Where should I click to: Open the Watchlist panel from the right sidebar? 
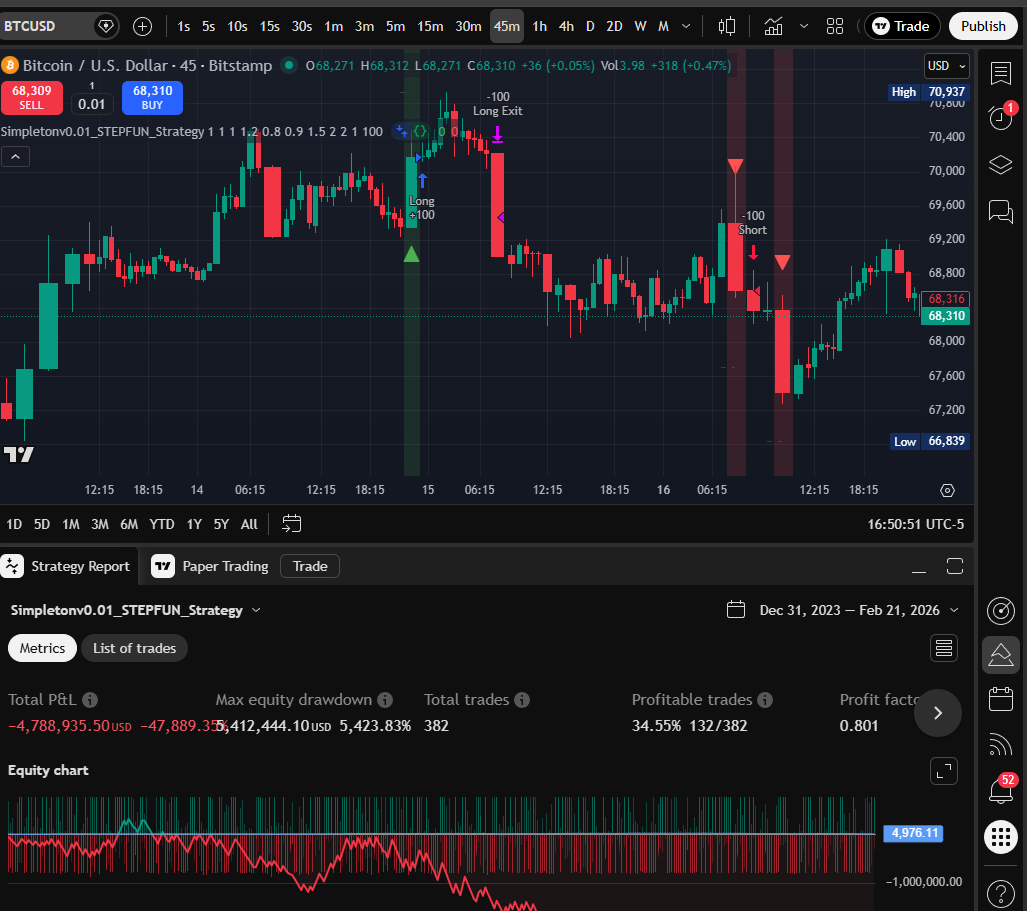click(1001, 73)
